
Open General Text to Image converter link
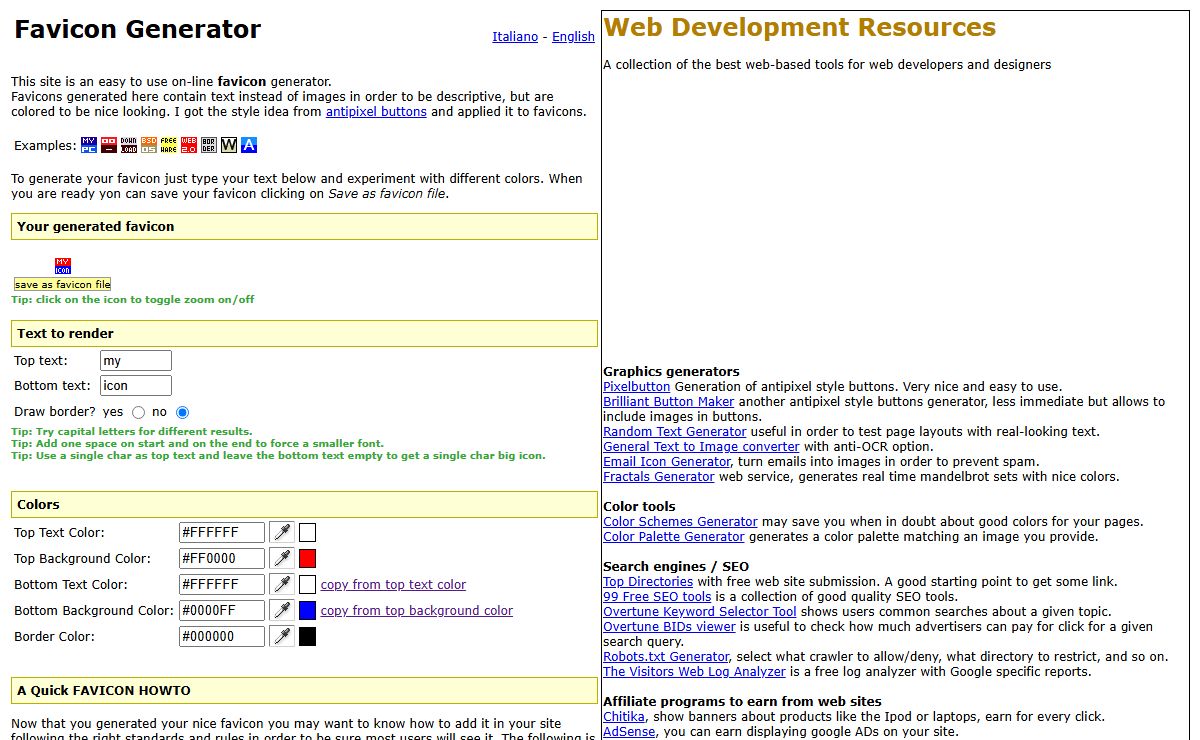701,446
